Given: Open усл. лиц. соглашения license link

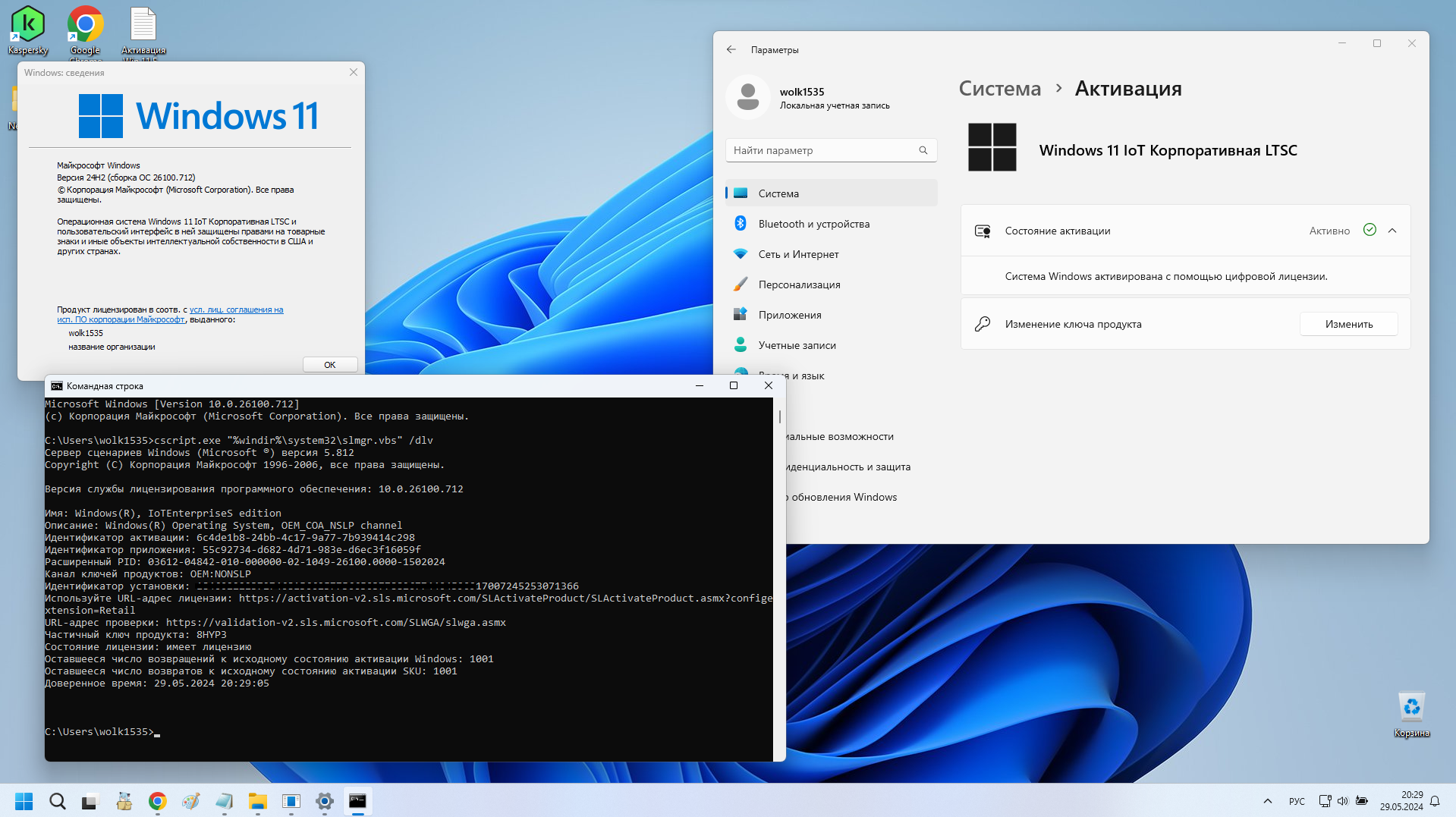Looking at the screenshot, I should tap(236, 310).
